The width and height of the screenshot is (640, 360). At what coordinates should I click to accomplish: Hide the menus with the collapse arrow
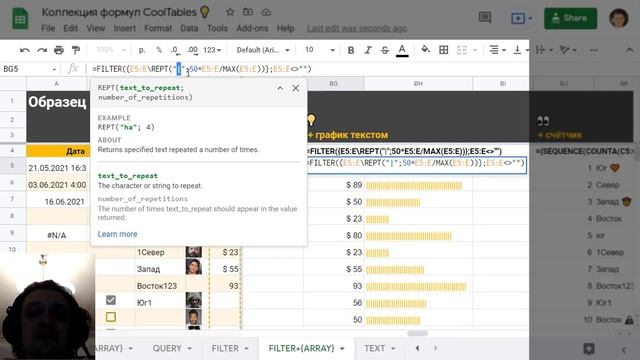point(629,50)
